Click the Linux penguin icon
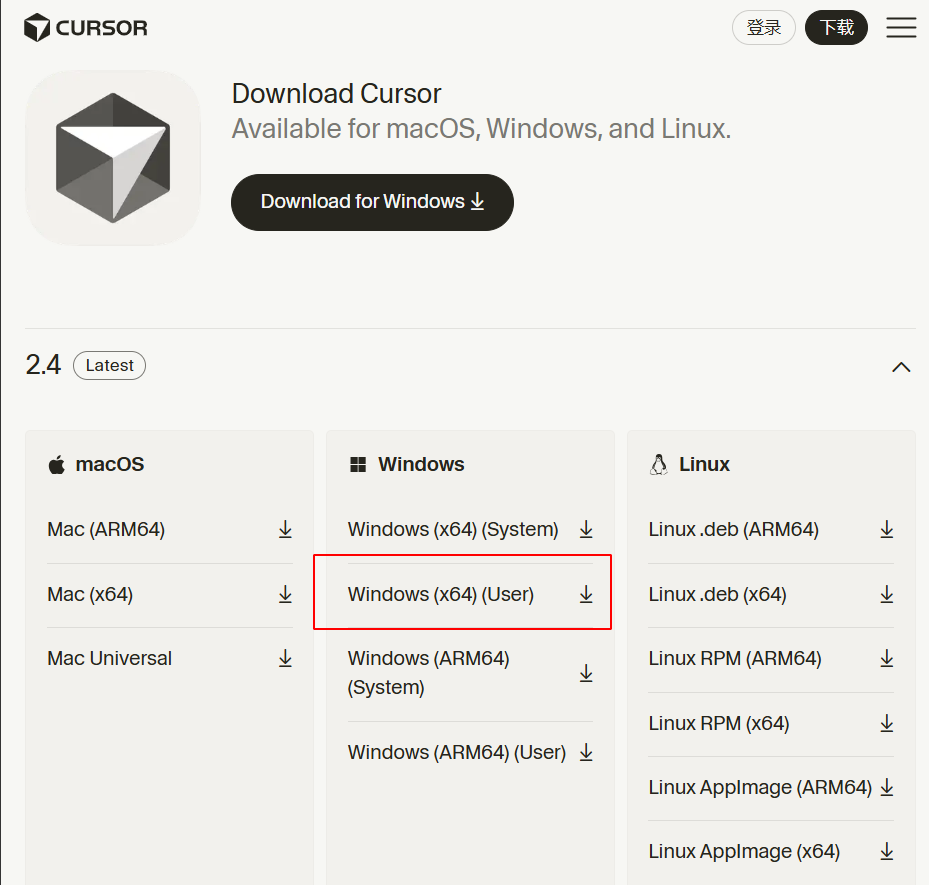 coord(658,464)
